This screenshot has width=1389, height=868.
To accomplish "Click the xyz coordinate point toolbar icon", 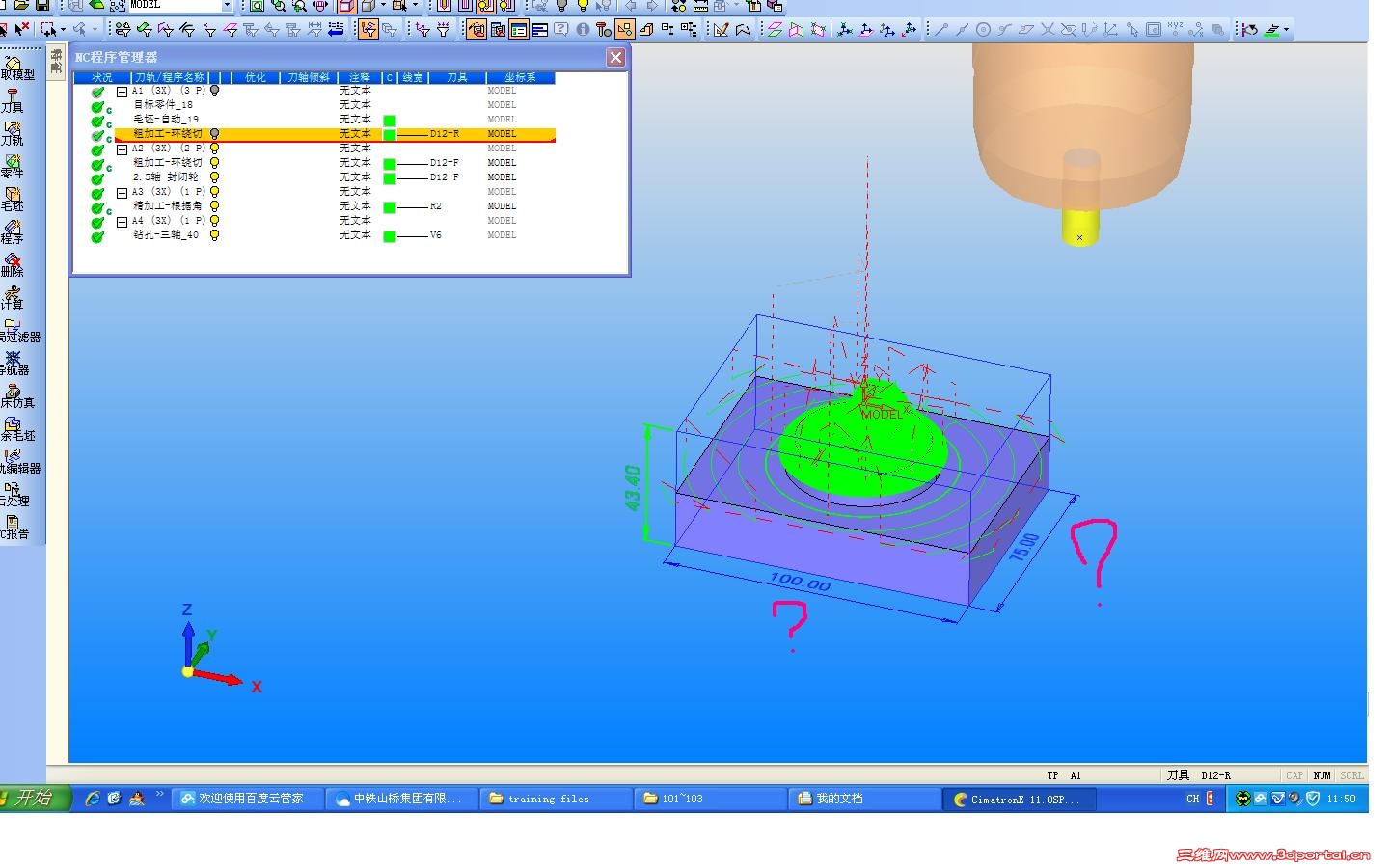I will (1175, 29).
